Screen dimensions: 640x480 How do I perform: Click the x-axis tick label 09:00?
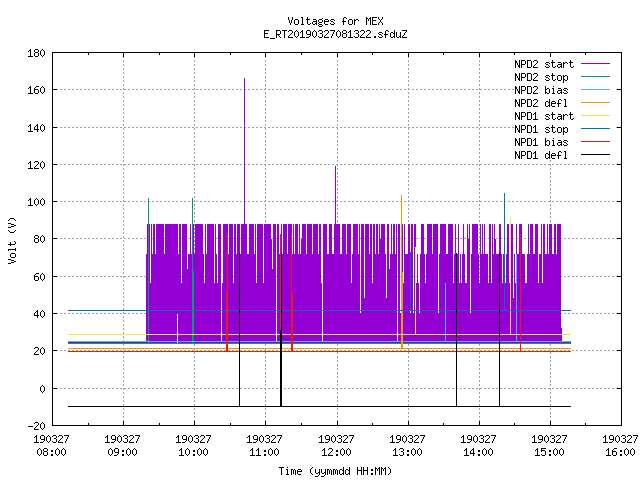coord(122,452)
